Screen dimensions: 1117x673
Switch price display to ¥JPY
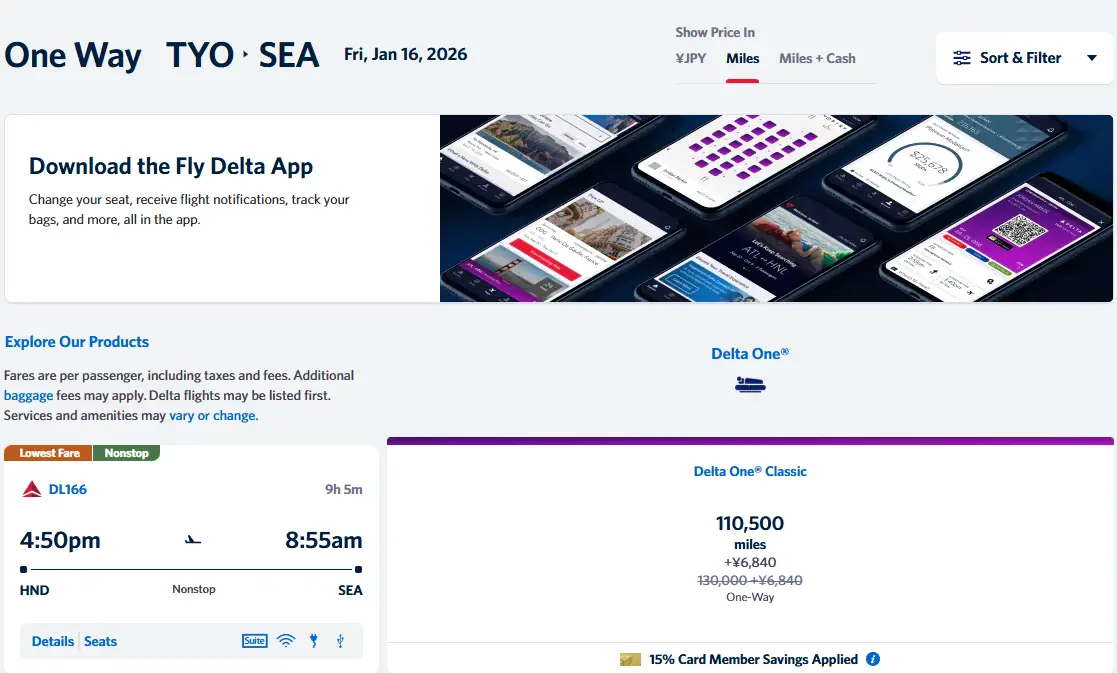[690, 58]
